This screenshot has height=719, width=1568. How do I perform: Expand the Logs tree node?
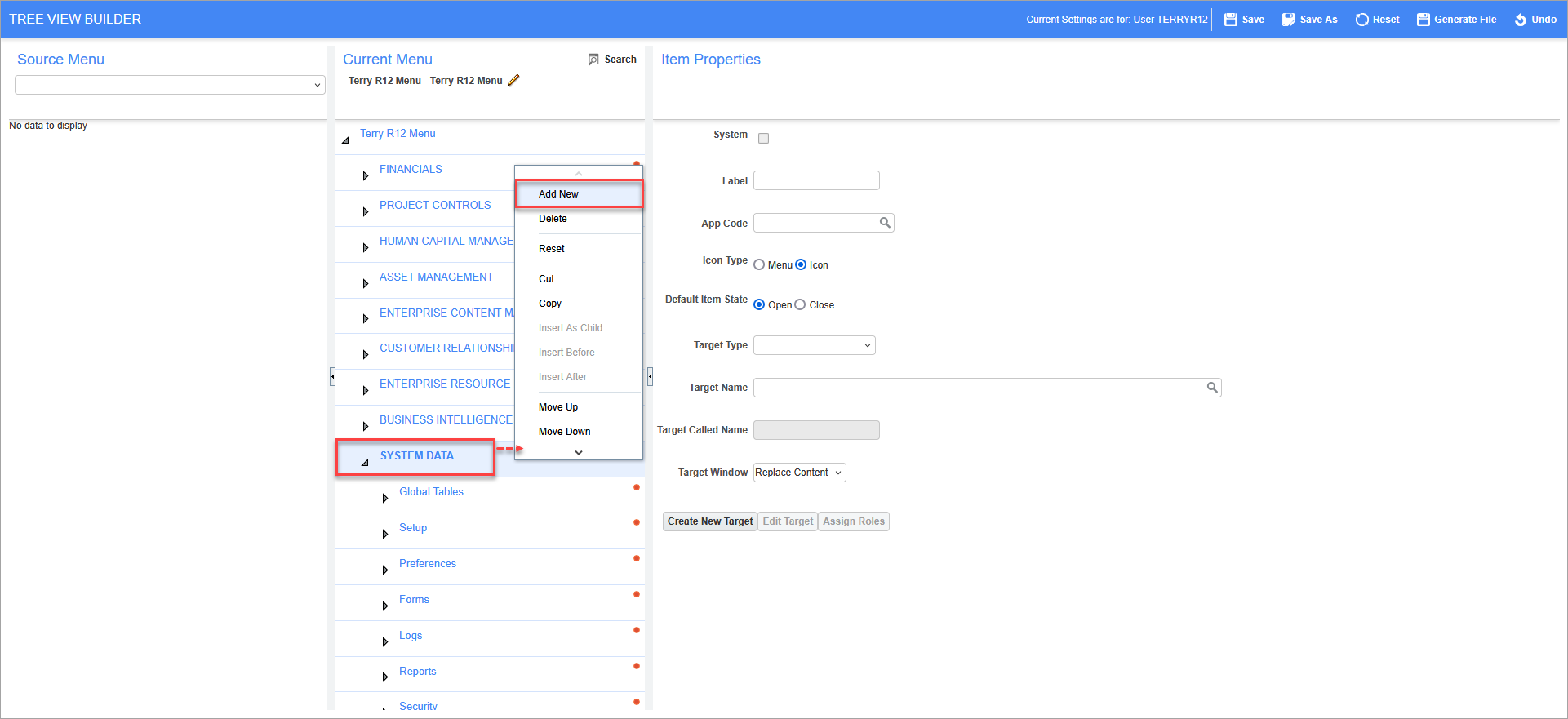[x=385, y=641]
